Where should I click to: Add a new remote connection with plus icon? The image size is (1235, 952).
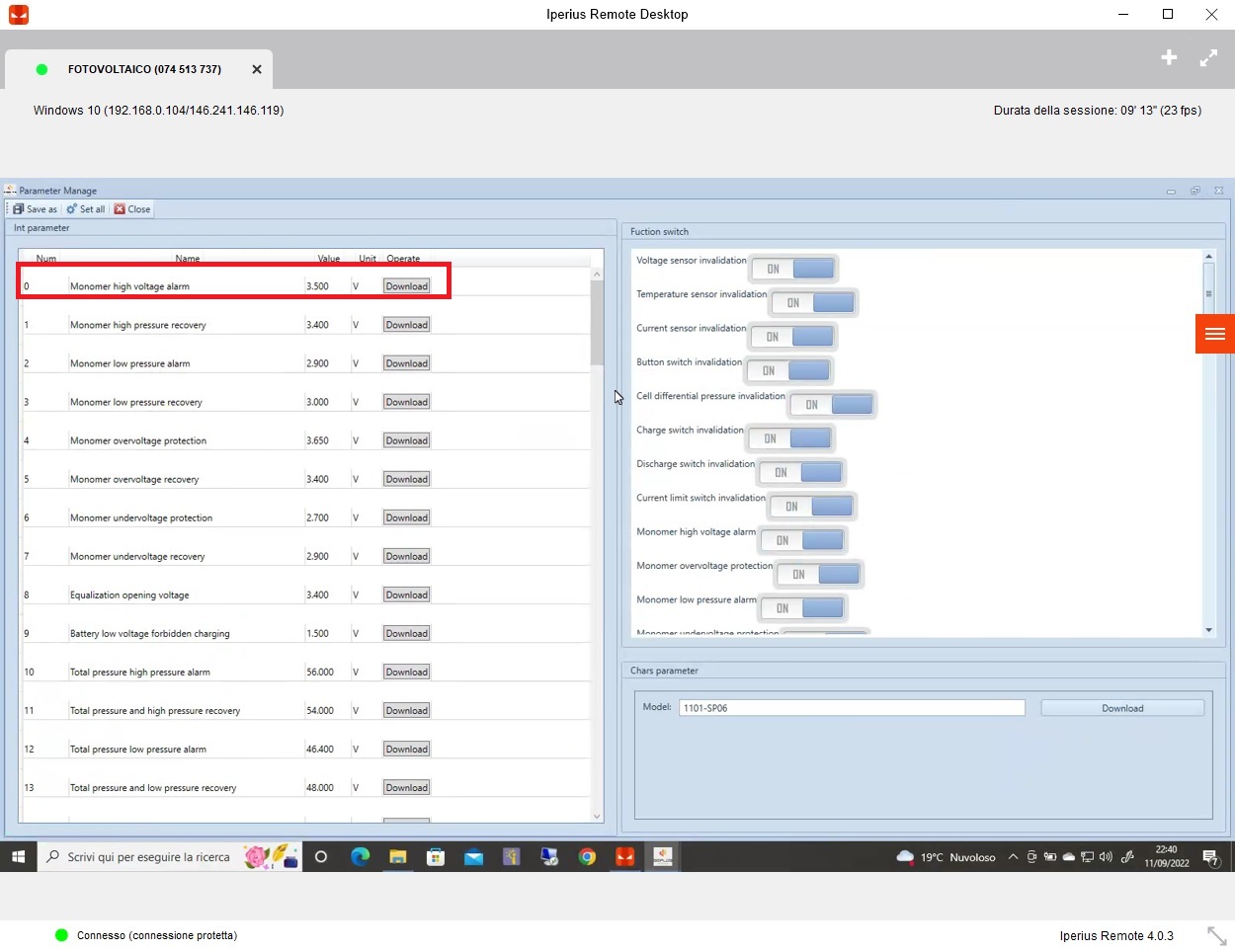pyautogui.click(x=1169, y=57)
